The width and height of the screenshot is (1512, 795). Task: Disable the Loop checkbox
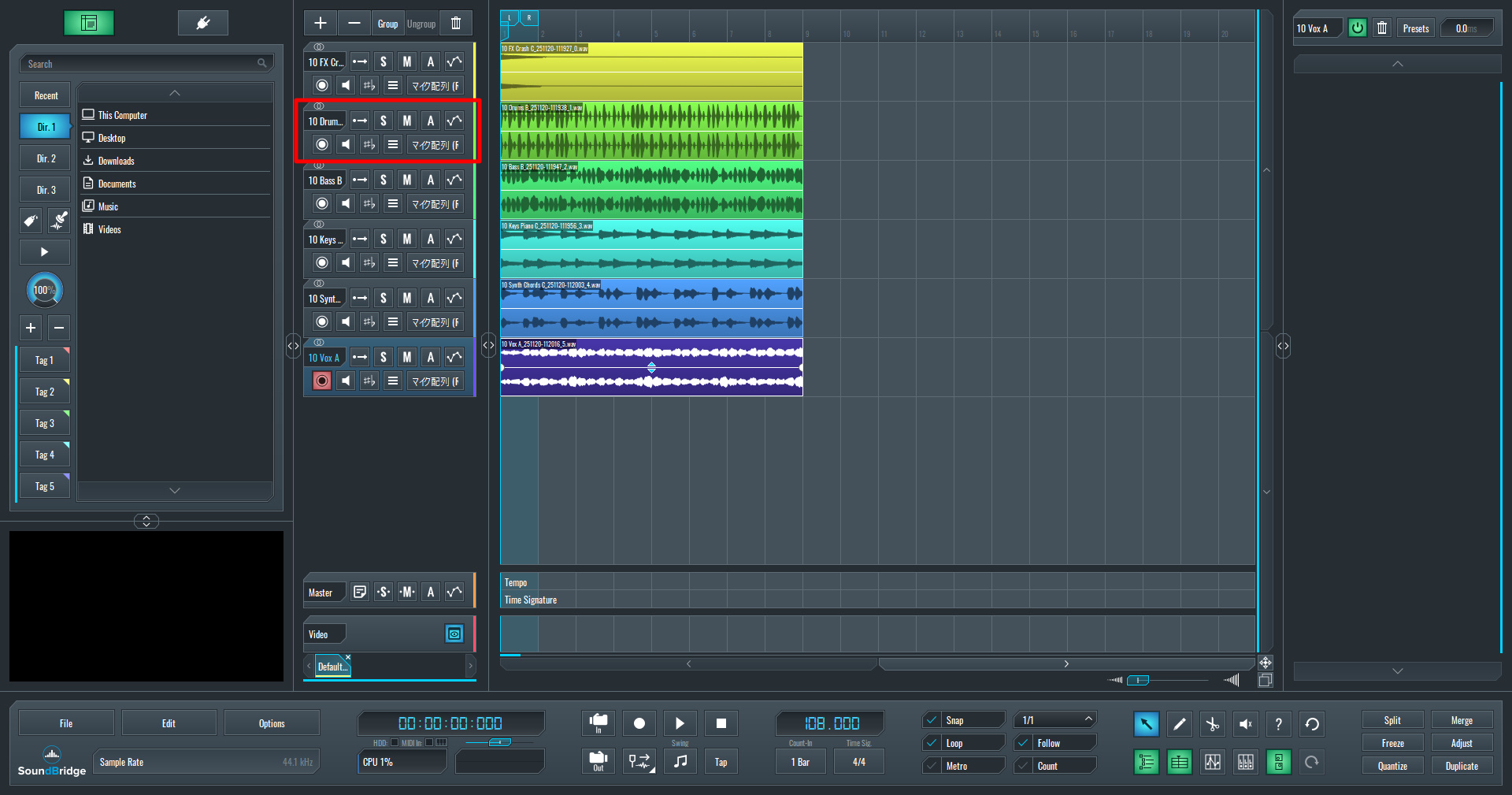932,743
